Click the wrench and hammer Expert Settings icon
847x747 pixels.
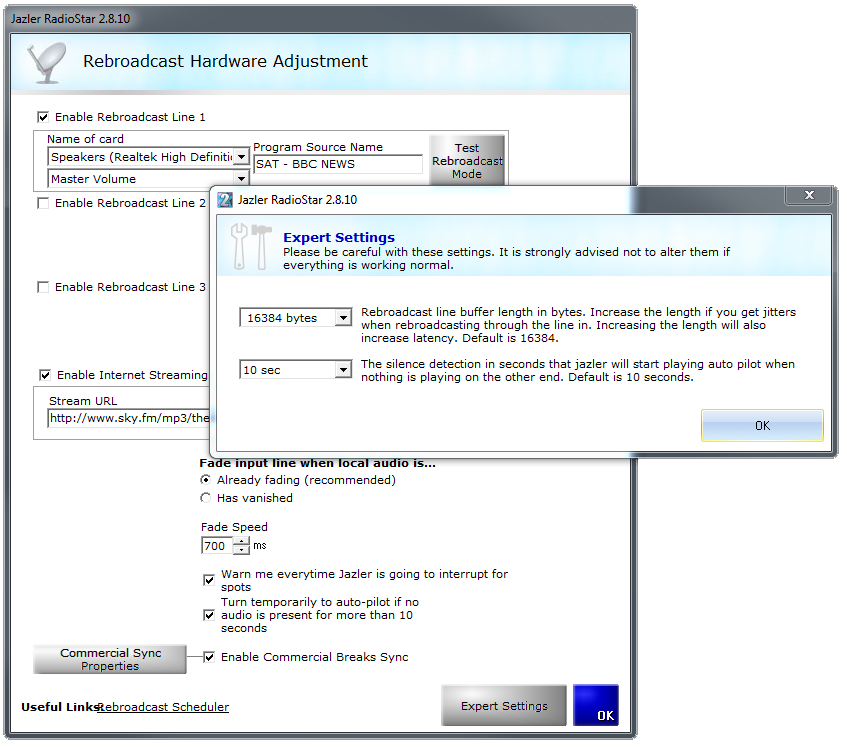[251, 246]
